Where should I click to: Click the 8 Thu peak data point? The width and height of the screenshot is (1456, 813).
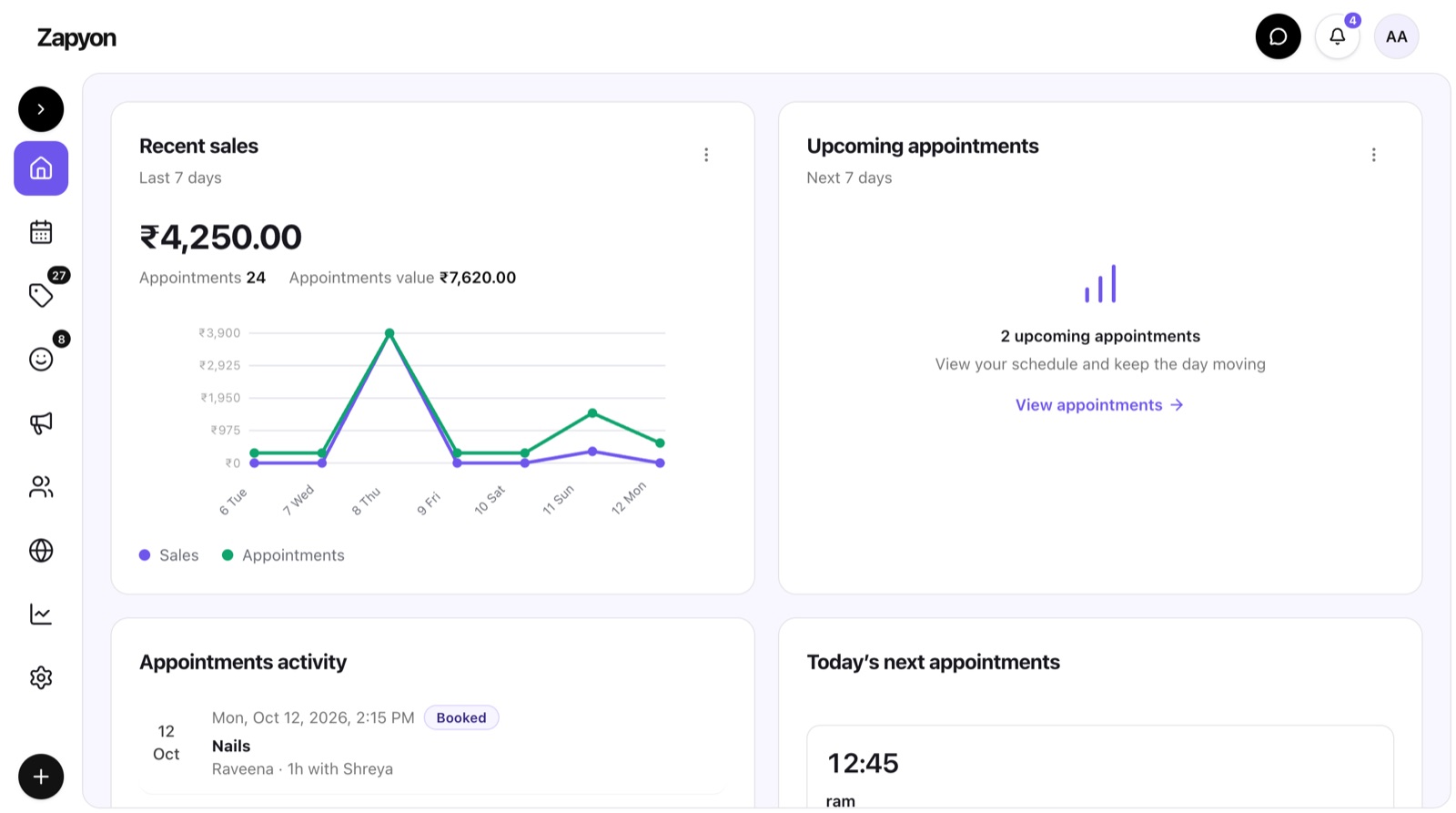(389, 333)
